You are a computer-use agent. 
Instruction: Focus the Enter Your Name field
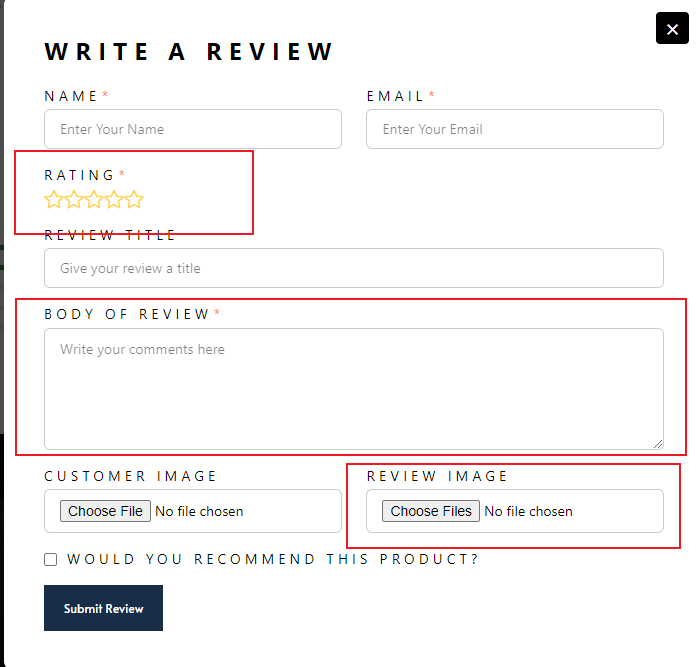pyautogui.click(x=193, y=129)
